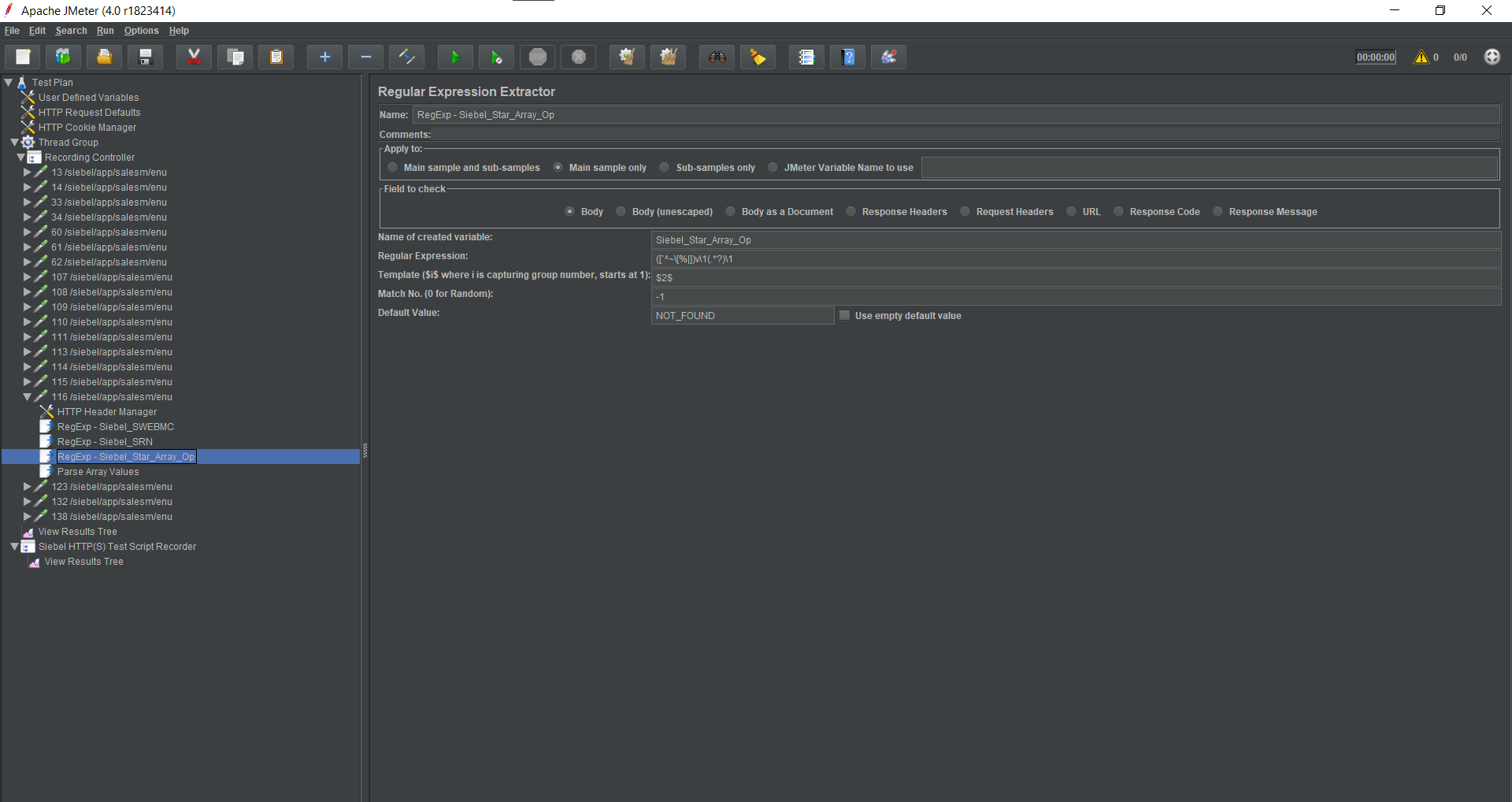Open the Edit menu
This screenshot has height=802, width=1512.
pos(38,31)
